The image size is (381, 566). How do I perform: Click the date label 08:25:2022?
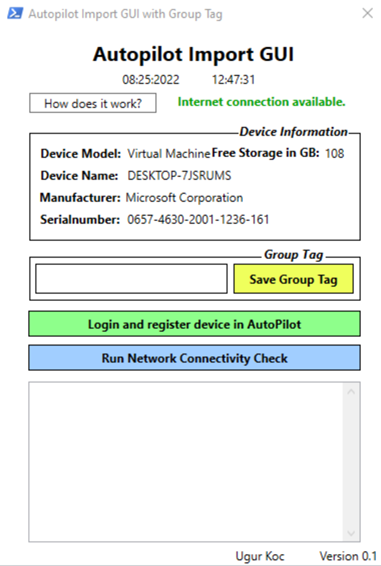[151, 79]
